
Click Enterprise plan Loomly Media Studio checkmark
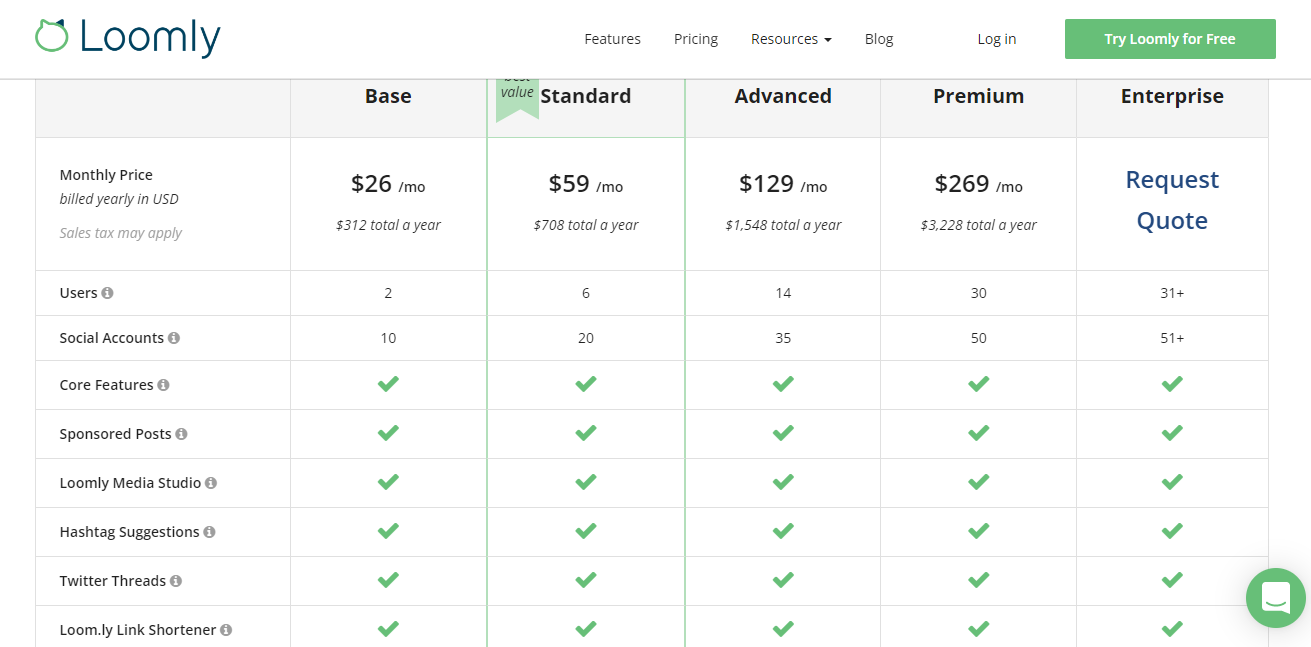coord(1172,482)
